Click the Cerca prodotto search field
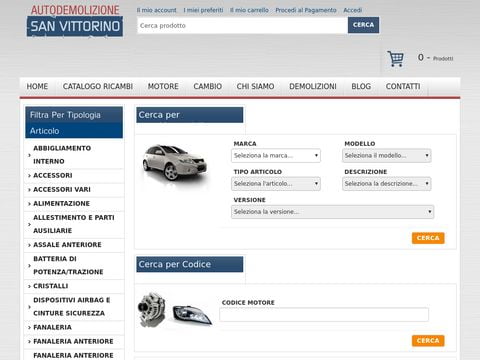The height and width of the screenshot is (360, 480). 242,25
